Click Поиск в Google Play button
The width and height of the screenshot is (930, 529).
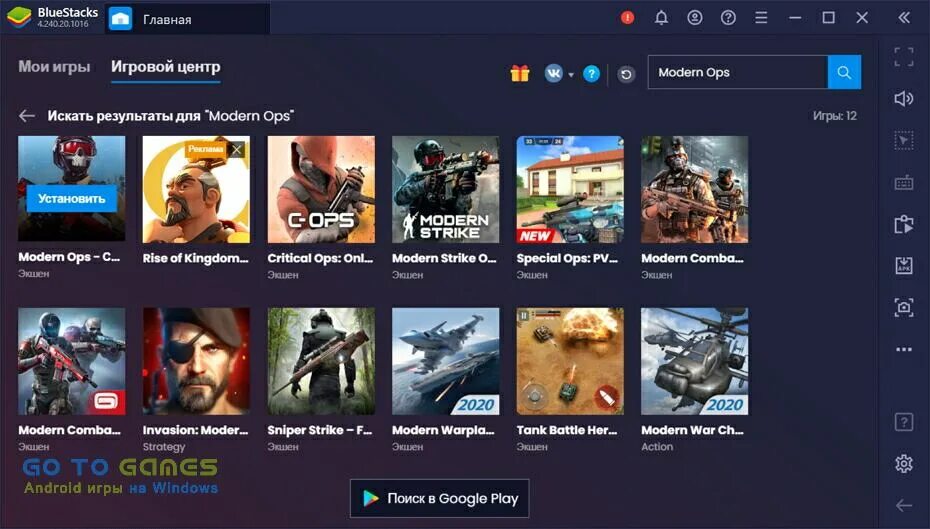pos(439,499)
